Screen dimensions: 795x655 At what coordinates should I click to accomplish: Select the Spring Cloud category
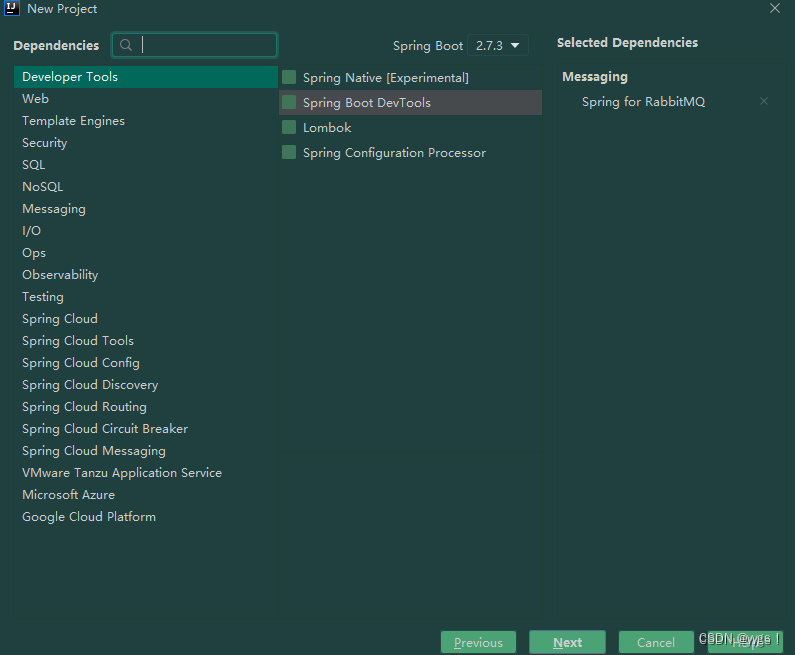[146, 319]
